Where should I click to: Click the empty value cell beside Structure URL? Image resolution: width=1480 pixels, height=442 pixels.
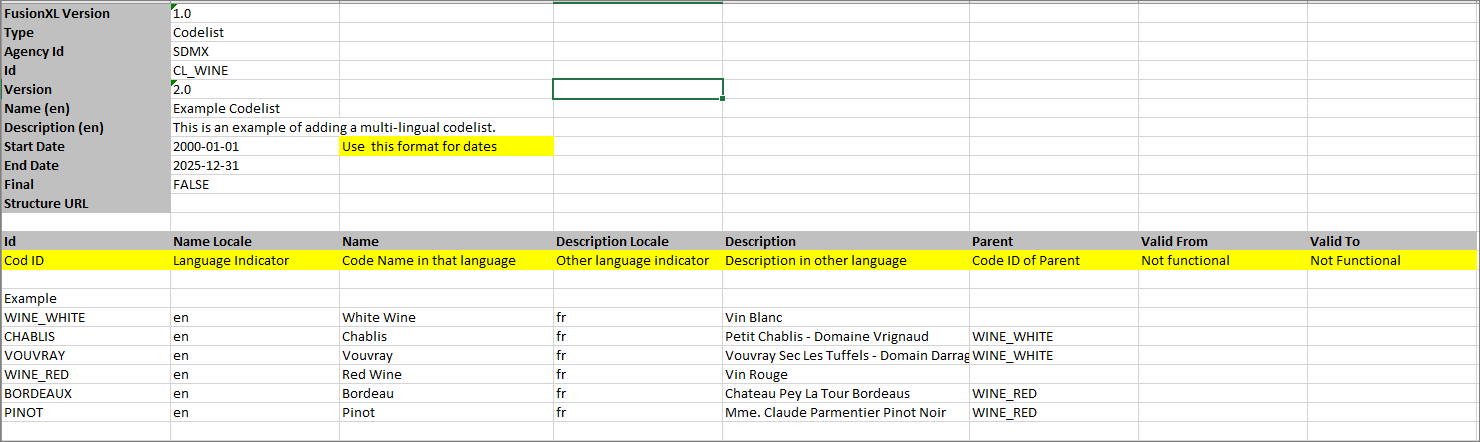(254, 204)
